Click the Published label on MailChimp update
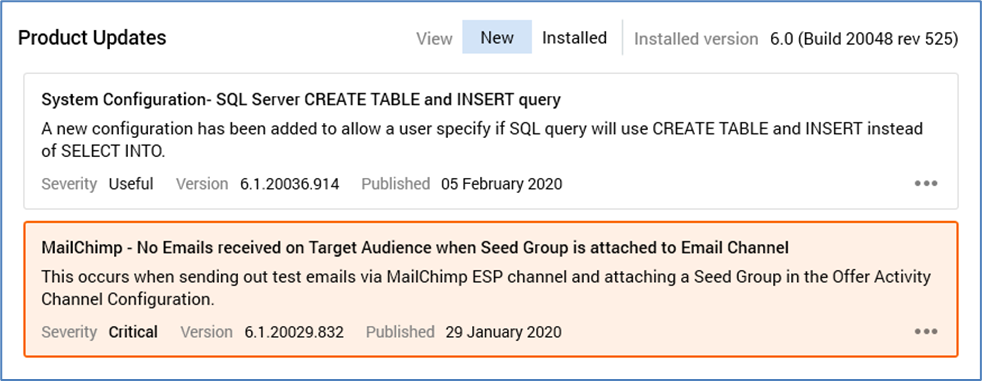This screenshot has height=381, width=982. (x=400, y=331)
